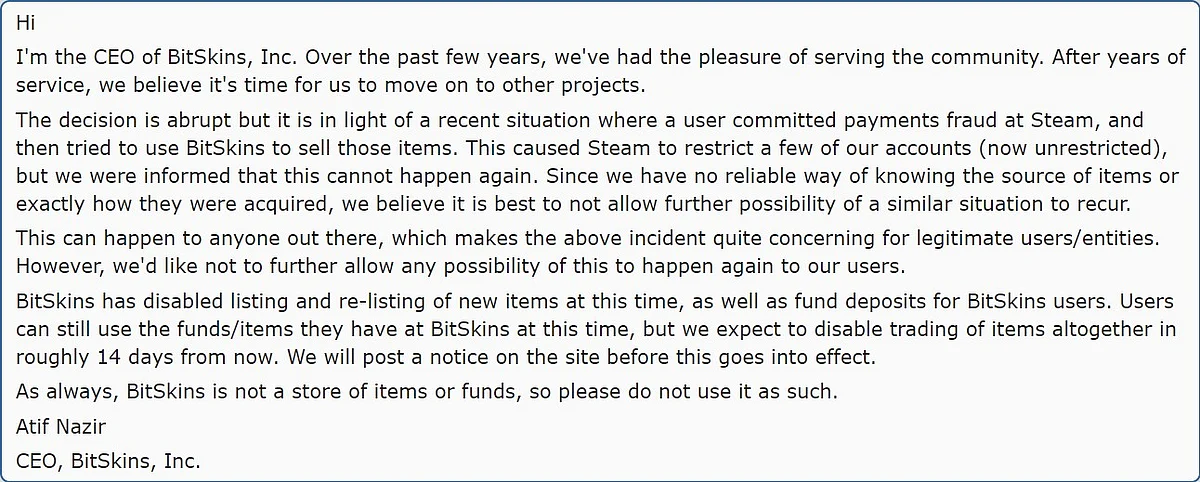The height and width of the screenshot is (482, 1200).
Task: Click the line "BitSkins has disabled listing and re-listing"
Action: point(598,301)
